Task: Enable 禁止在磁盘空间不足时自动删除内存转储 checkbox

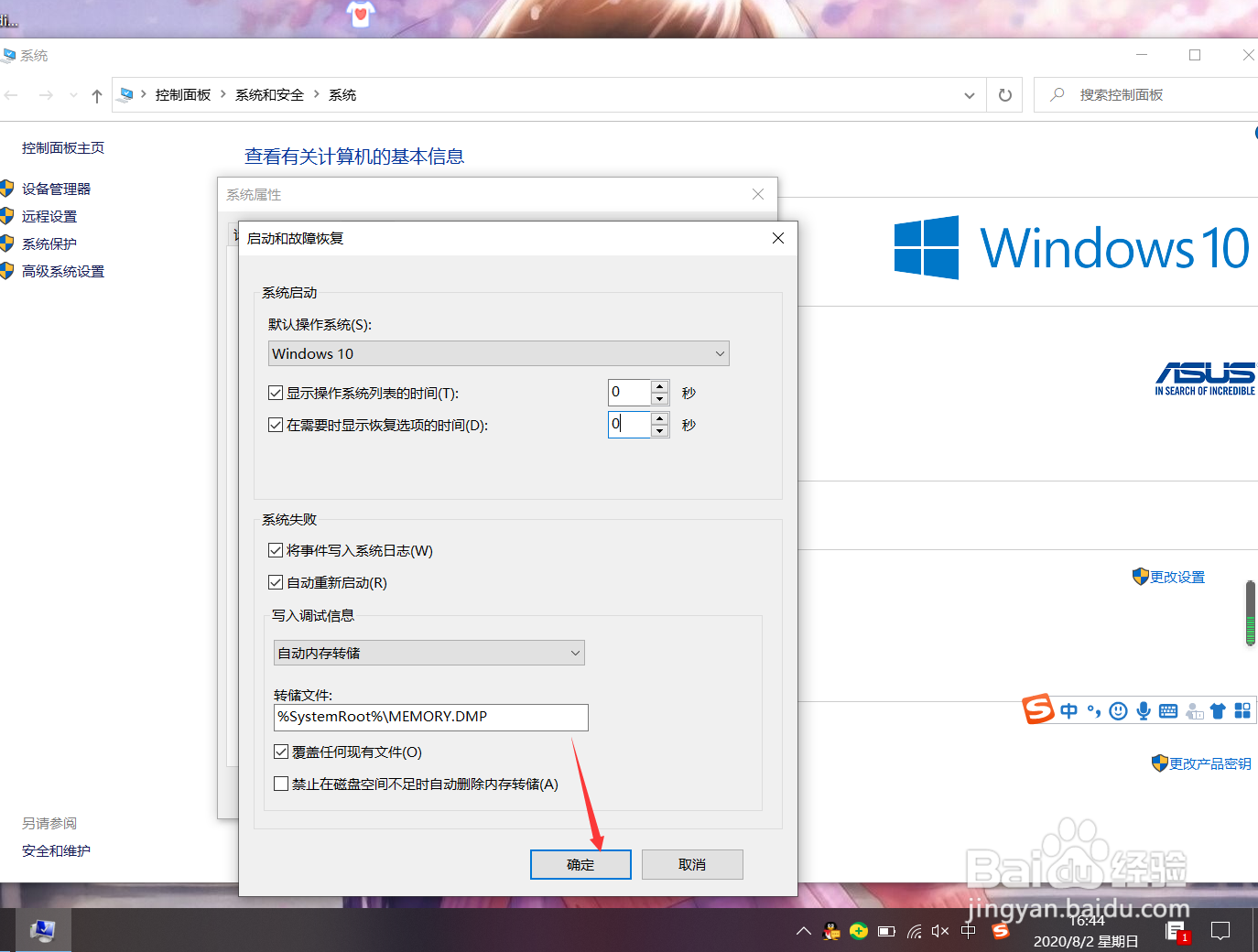Action: tap(280, 784)
